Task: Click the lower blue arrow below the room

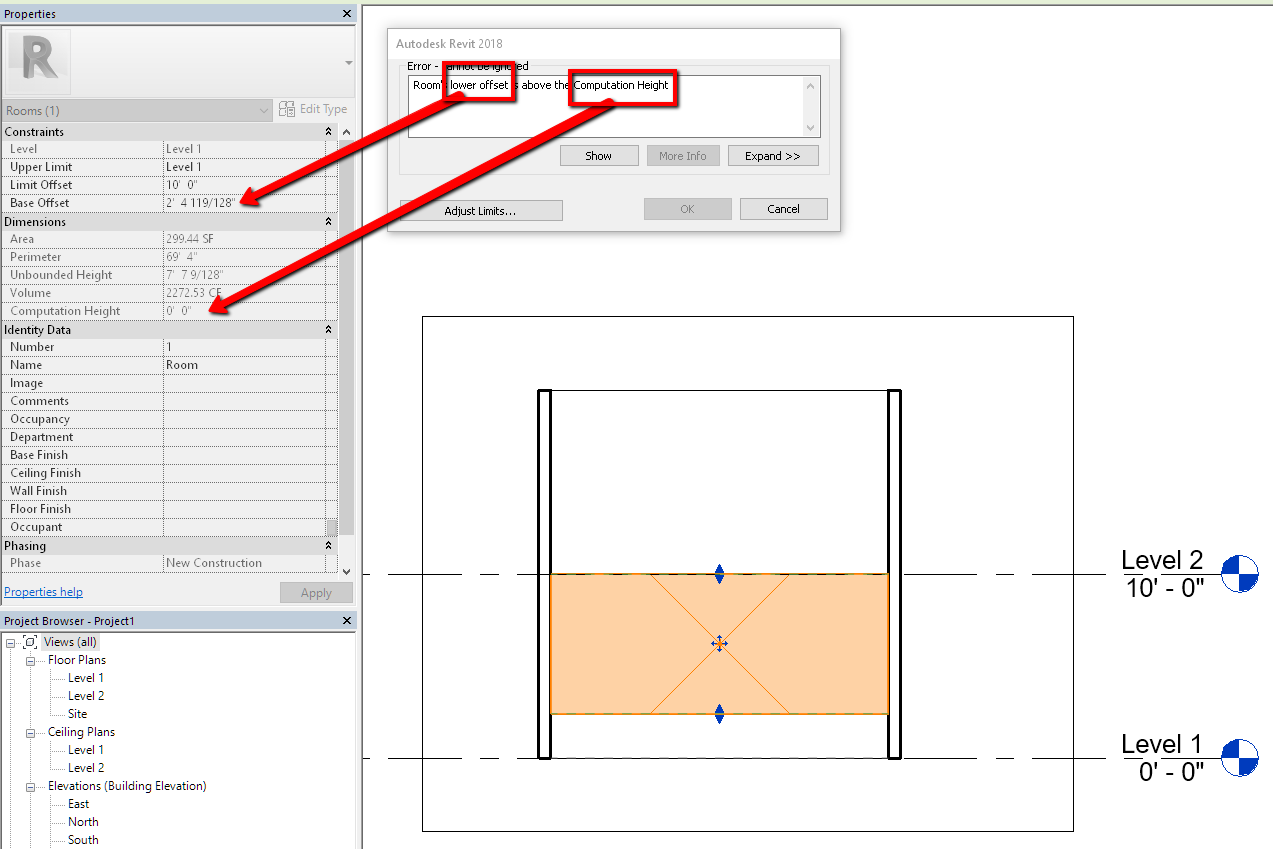Action: coord(719,714)
